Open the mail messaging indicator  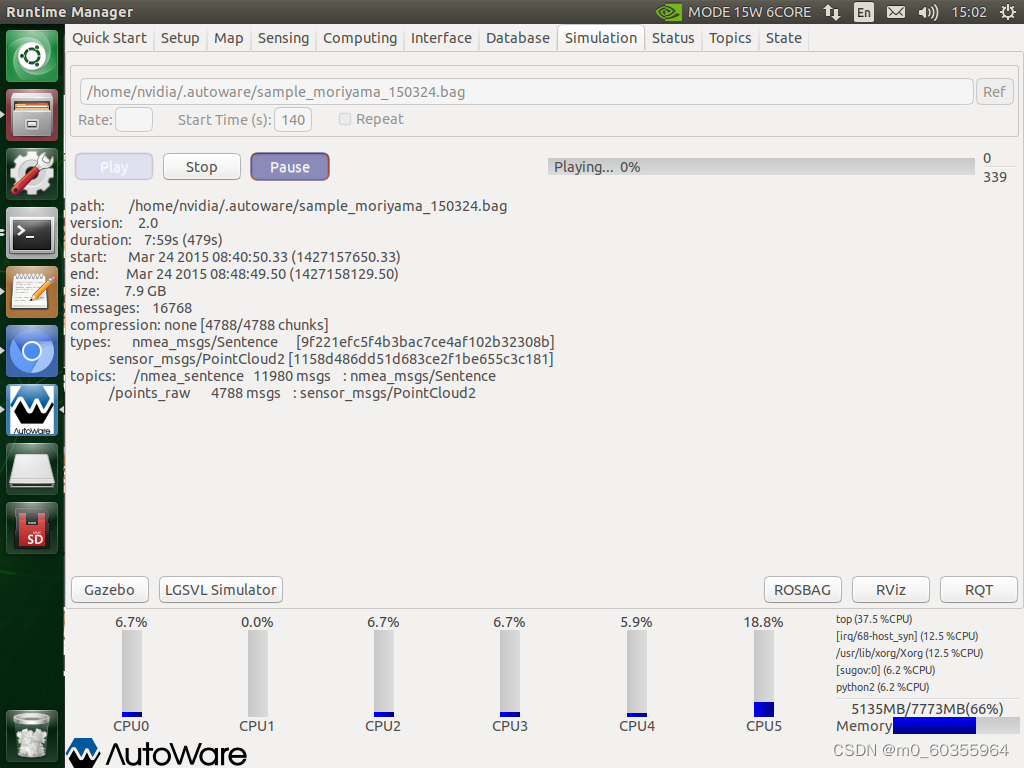[x=895, y=12]
